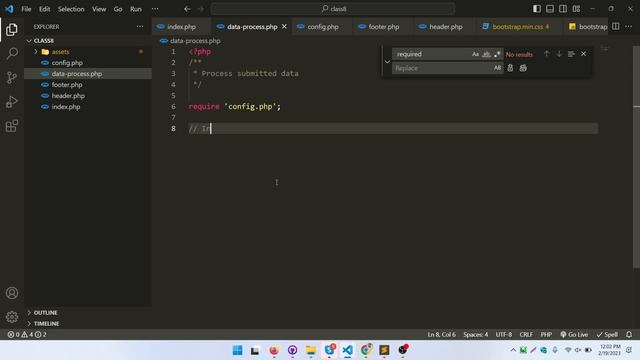Viewport: 640px width, 360px height.
Task: Toggle the primary side bar layout icon
Action: pos(537,9)
